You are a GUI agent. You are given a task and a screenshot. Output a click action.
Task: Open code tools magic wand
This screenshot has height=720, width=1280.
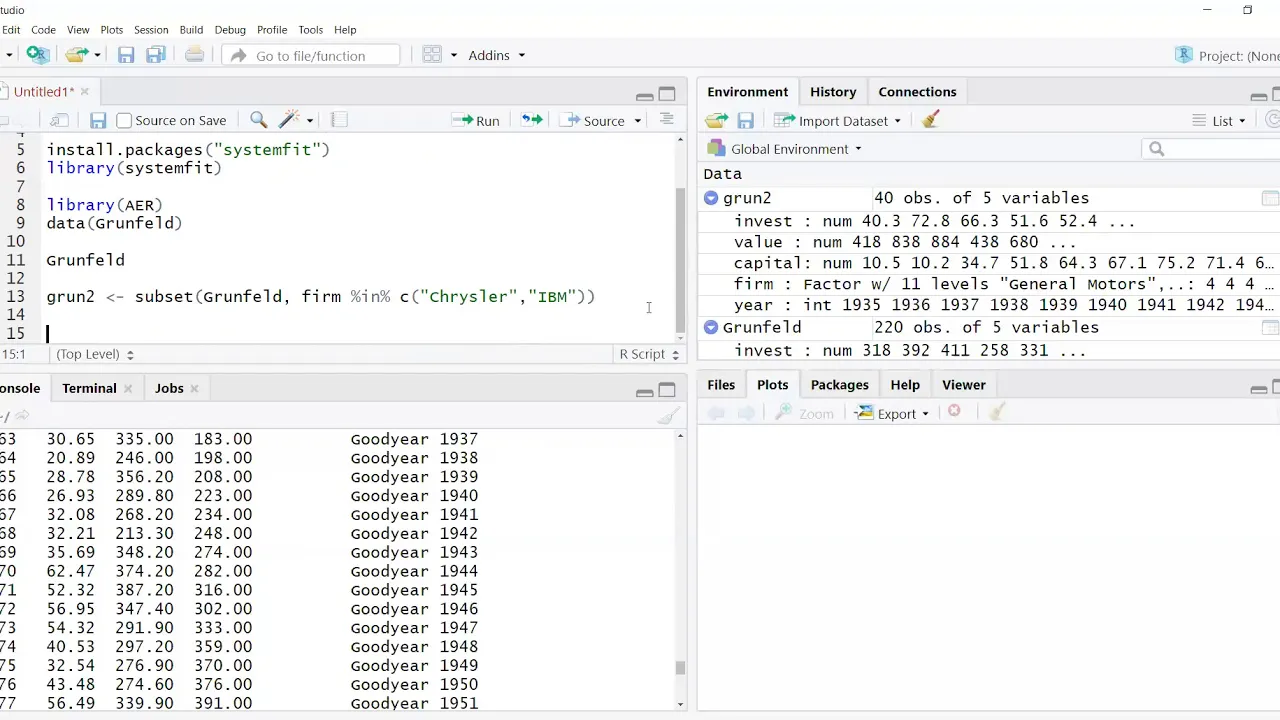[289, 120]
